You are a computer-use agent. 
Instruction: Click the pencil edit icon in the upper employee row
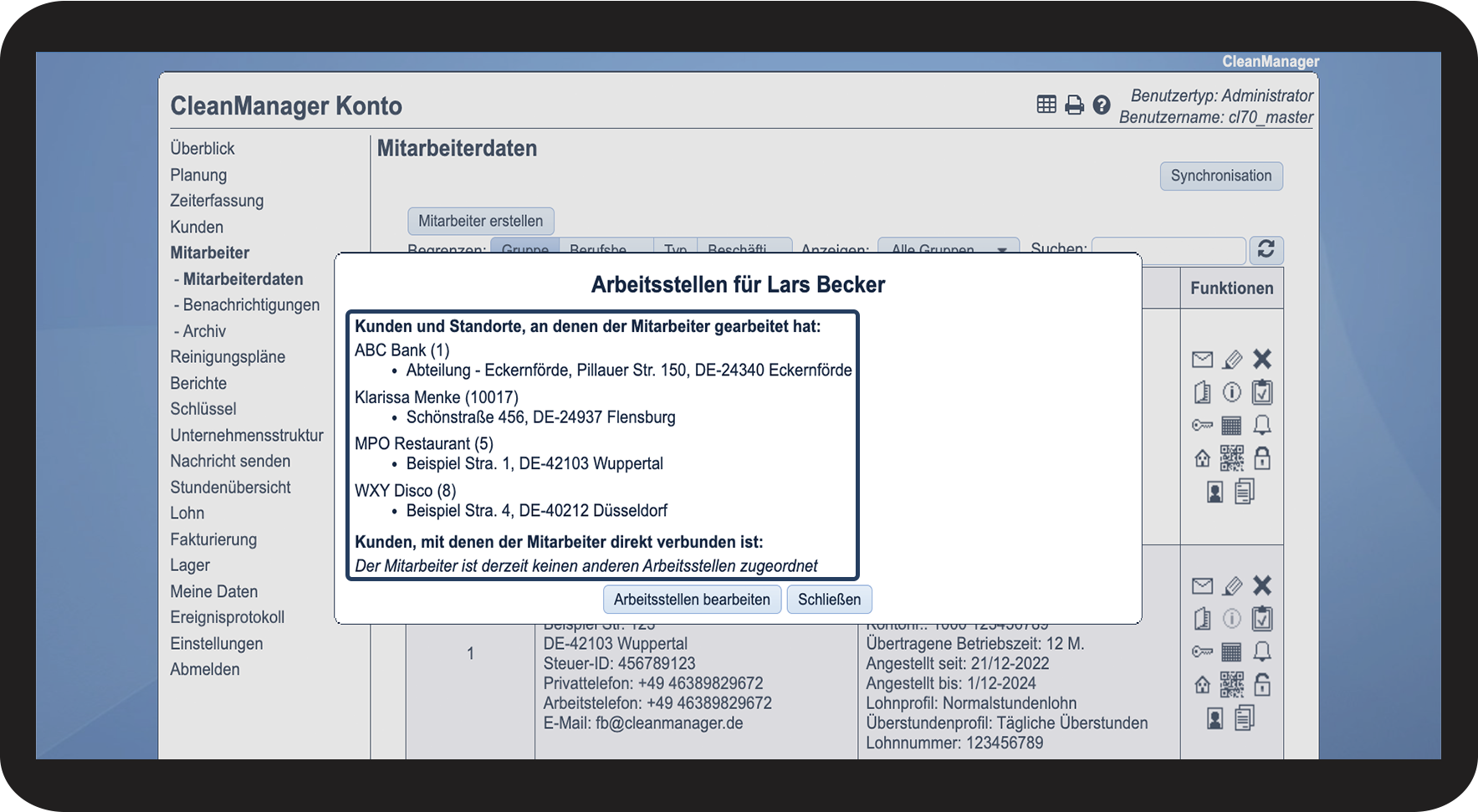click(x=1232, y=360)
